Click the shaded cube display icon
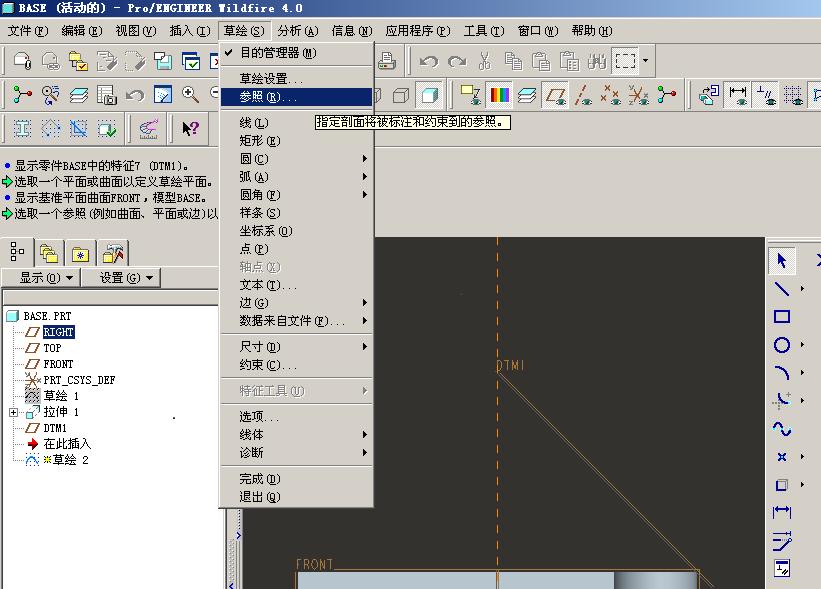The image size is (821, 589). tap(429, 95)
